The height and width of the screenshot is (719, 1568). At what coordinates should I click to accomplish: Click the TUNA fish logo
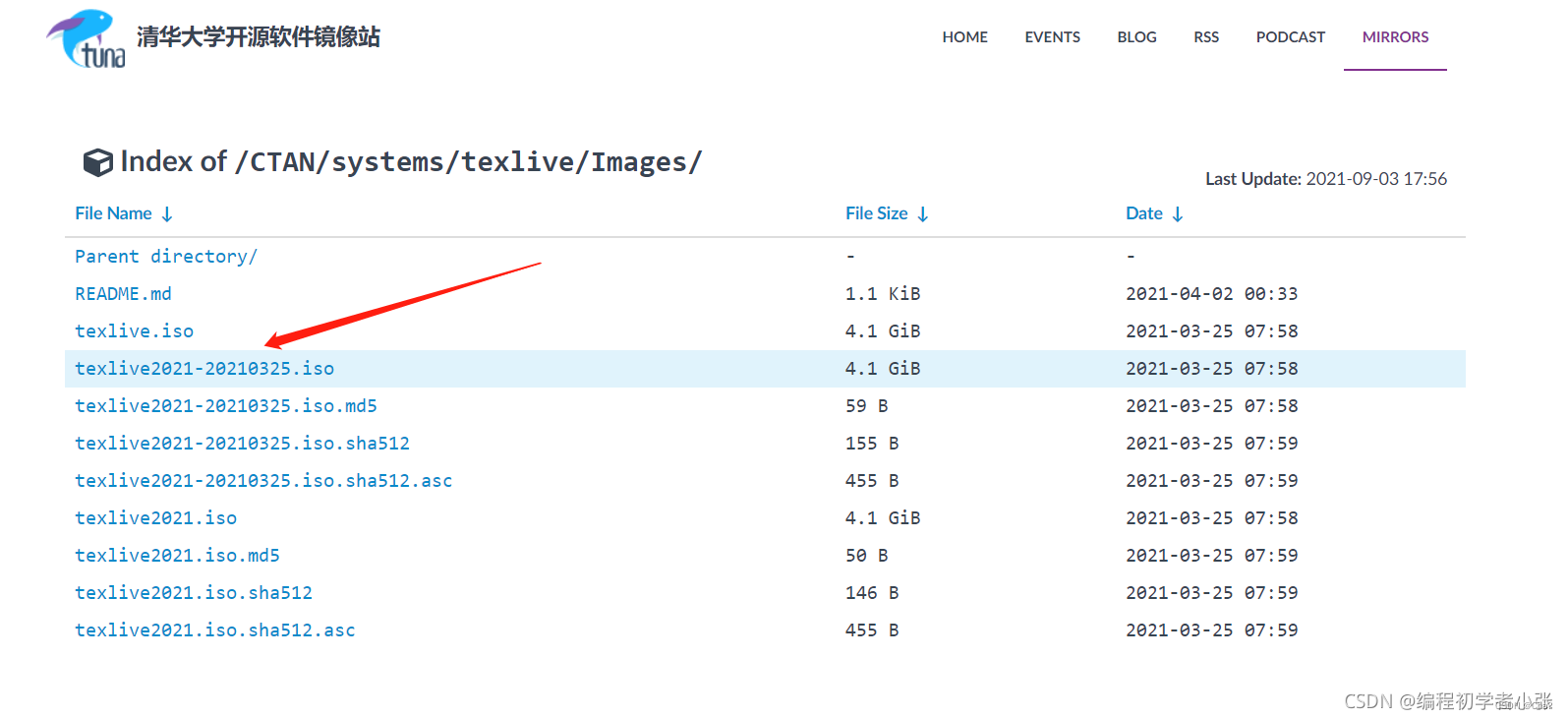click(x=87, y=39)
